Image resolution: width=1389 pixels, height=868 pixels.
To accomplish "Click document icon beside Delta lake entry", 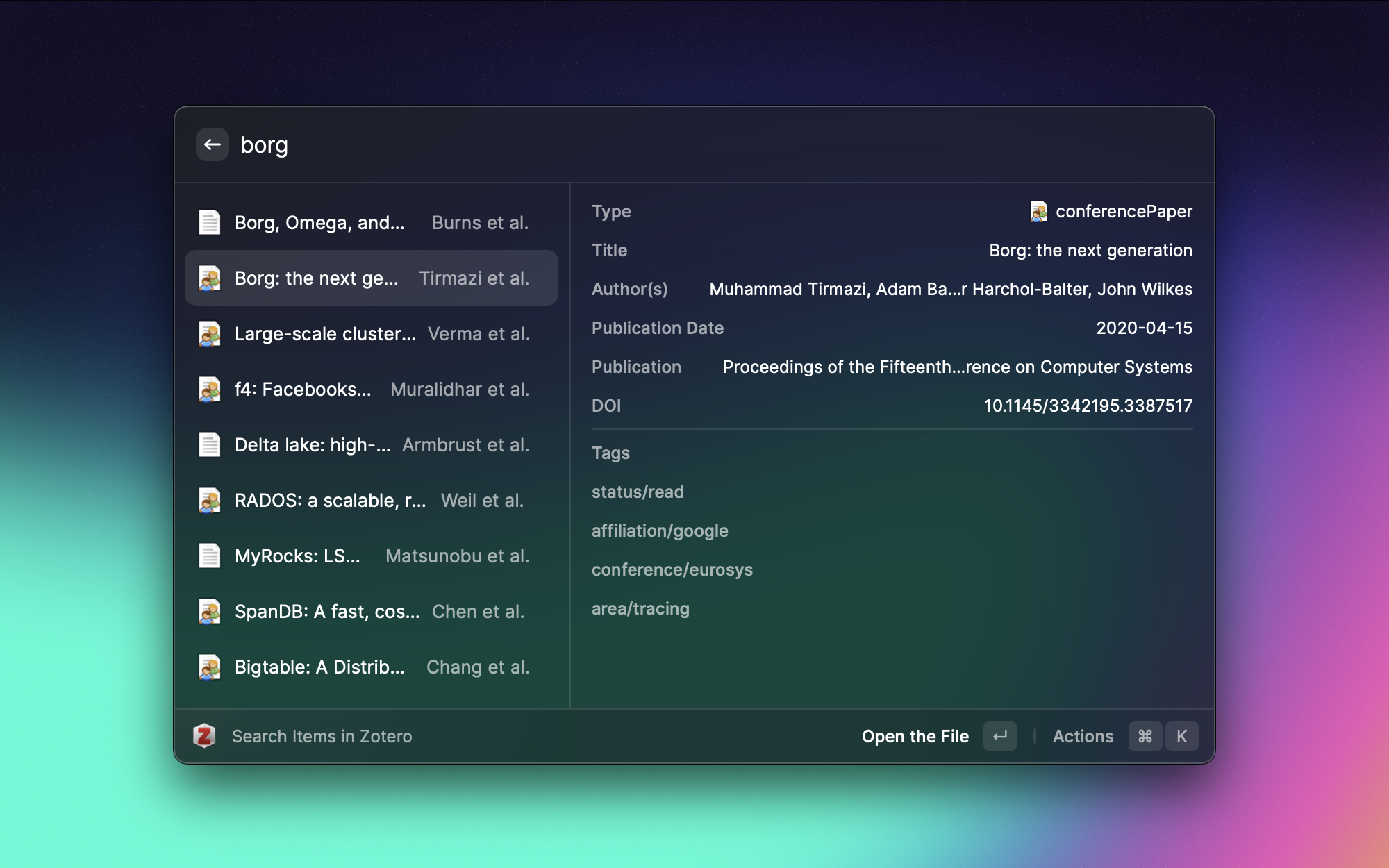I will pyautogui.click(x=209, y=445).
